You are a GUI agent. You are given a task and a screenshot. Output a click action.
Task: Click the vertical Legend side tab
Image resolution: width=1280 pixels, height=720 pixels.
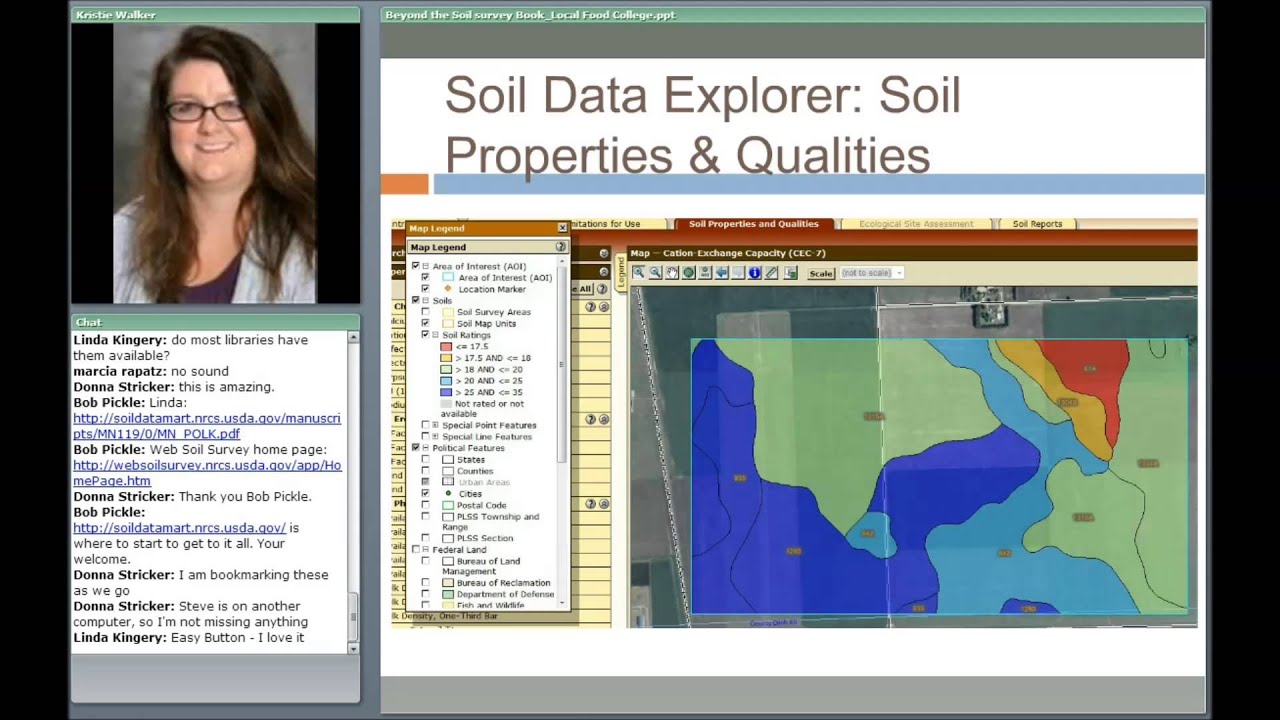[x=621, y=274]
